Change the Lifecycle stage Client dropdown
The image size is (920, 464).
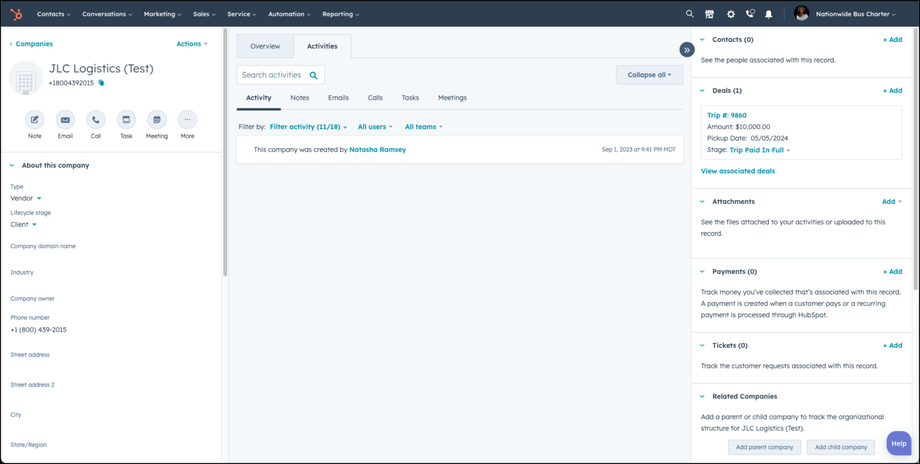(x=23, y=225)
